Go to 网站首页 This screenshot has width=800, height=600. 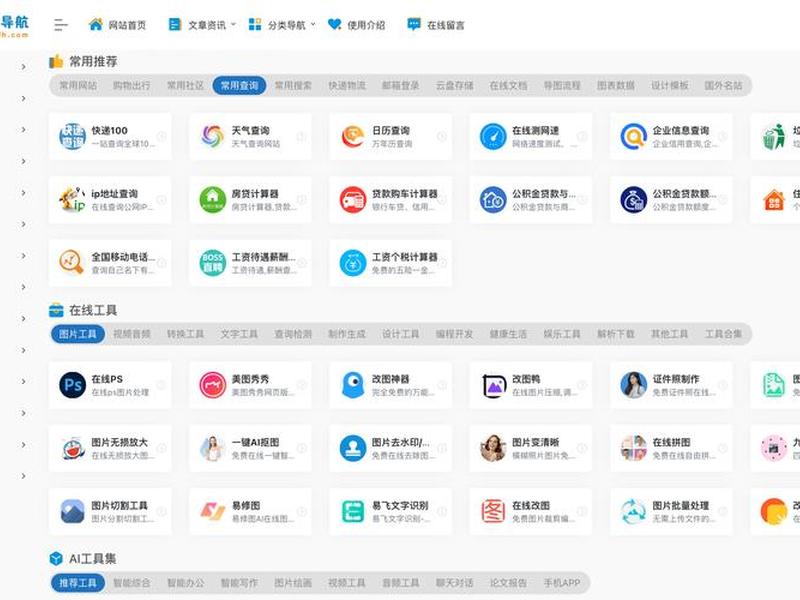tap(117, 24)
